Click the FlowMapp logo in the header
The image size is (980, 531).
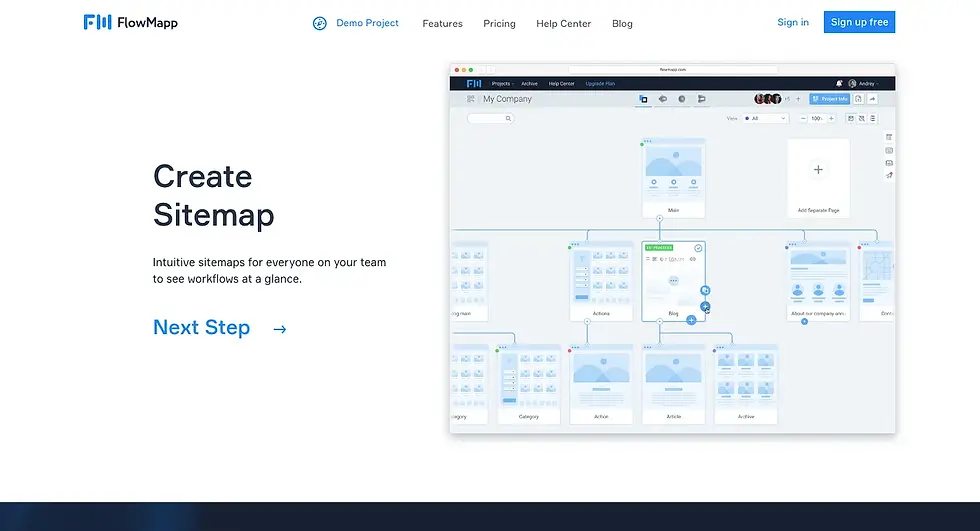tap(131, 22)
